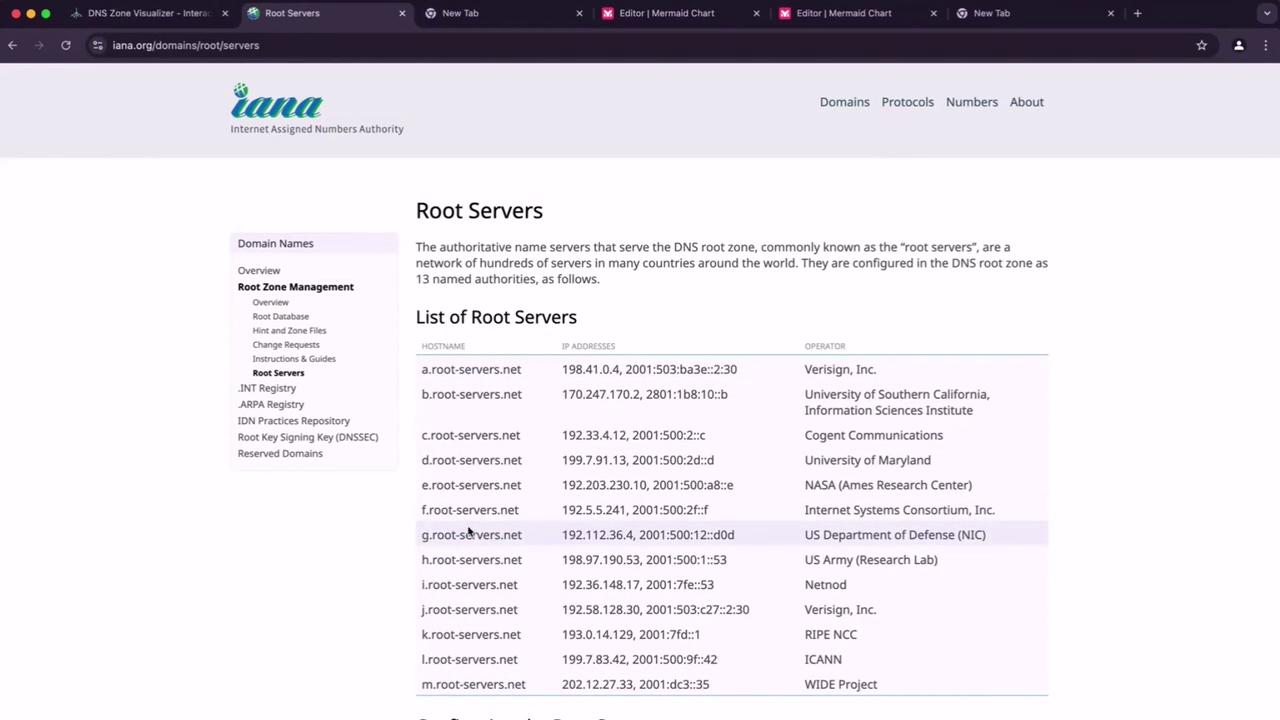Reload the Root Servers page
The width and height of the screenshot is (1280, 720).
pos(66,45)
